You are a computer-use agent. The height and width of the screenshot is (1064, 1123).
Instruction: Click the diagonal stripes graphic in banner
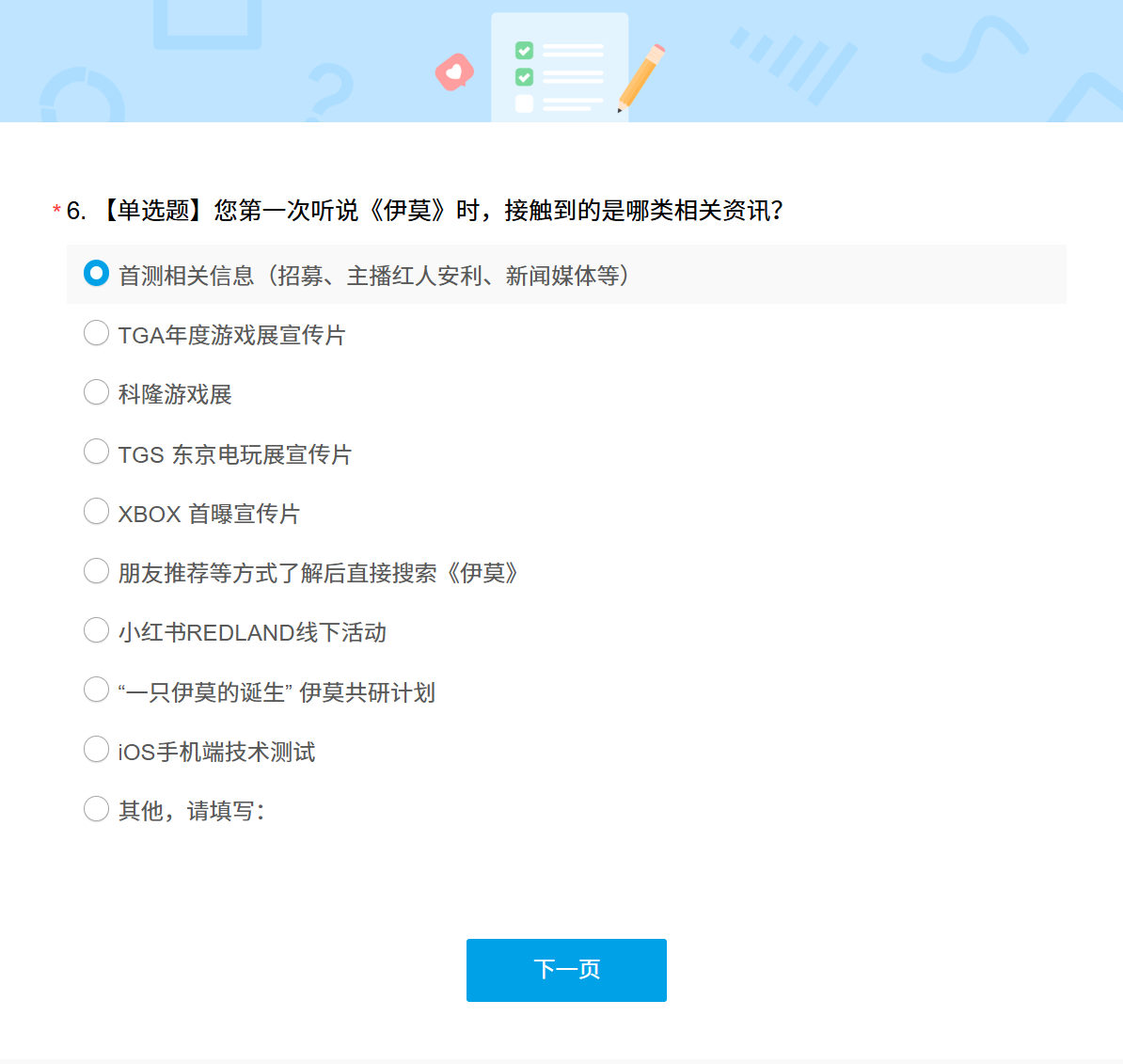(797, 63)
